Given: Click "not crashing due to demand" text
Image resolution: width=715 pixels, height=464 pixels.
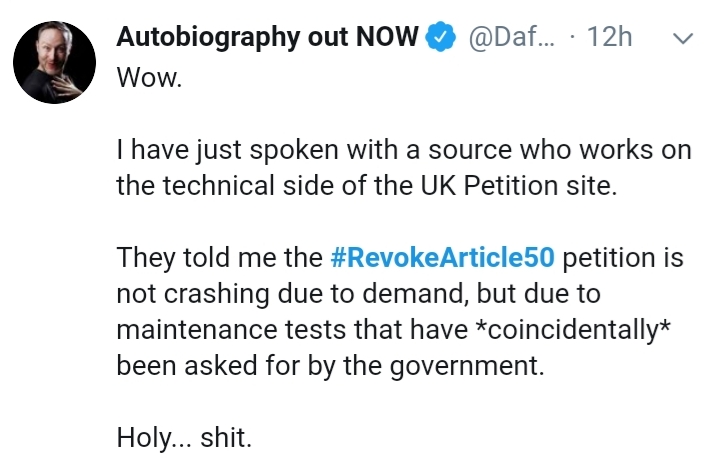Looking at the screenshot, I should click(293, 294).
